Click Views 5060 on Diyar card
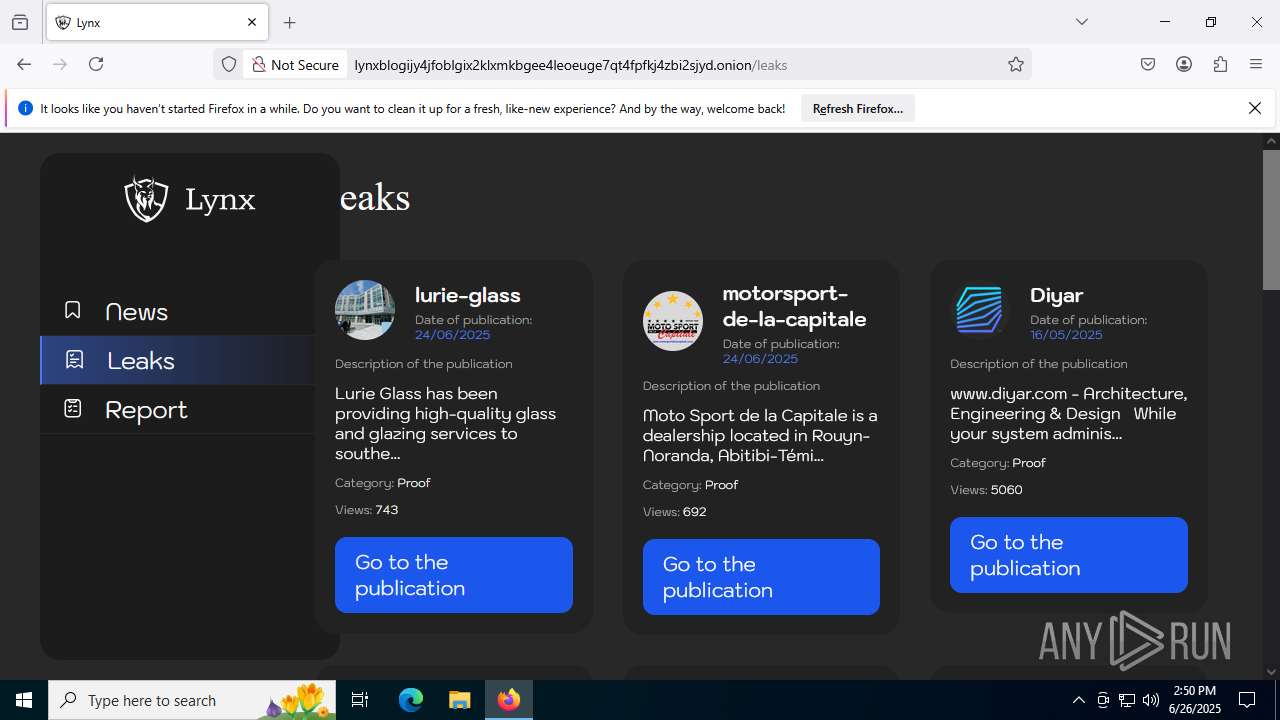The image size is (1280, 720). point(986,490)
